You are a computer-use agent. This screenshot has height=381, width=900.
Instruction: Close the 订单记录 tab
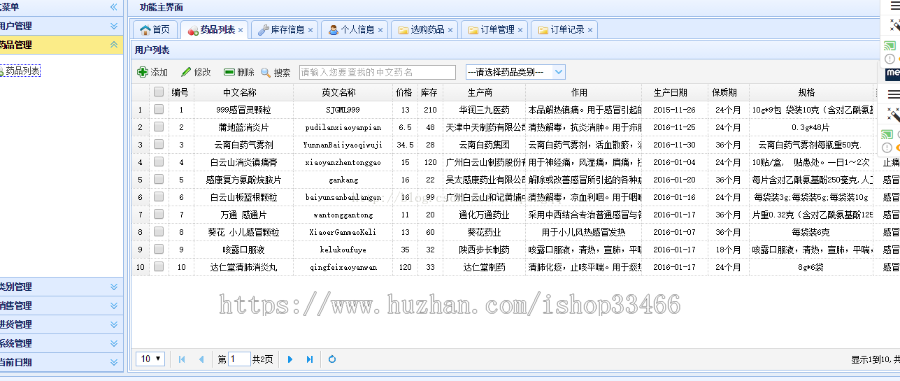coord(590,30)
